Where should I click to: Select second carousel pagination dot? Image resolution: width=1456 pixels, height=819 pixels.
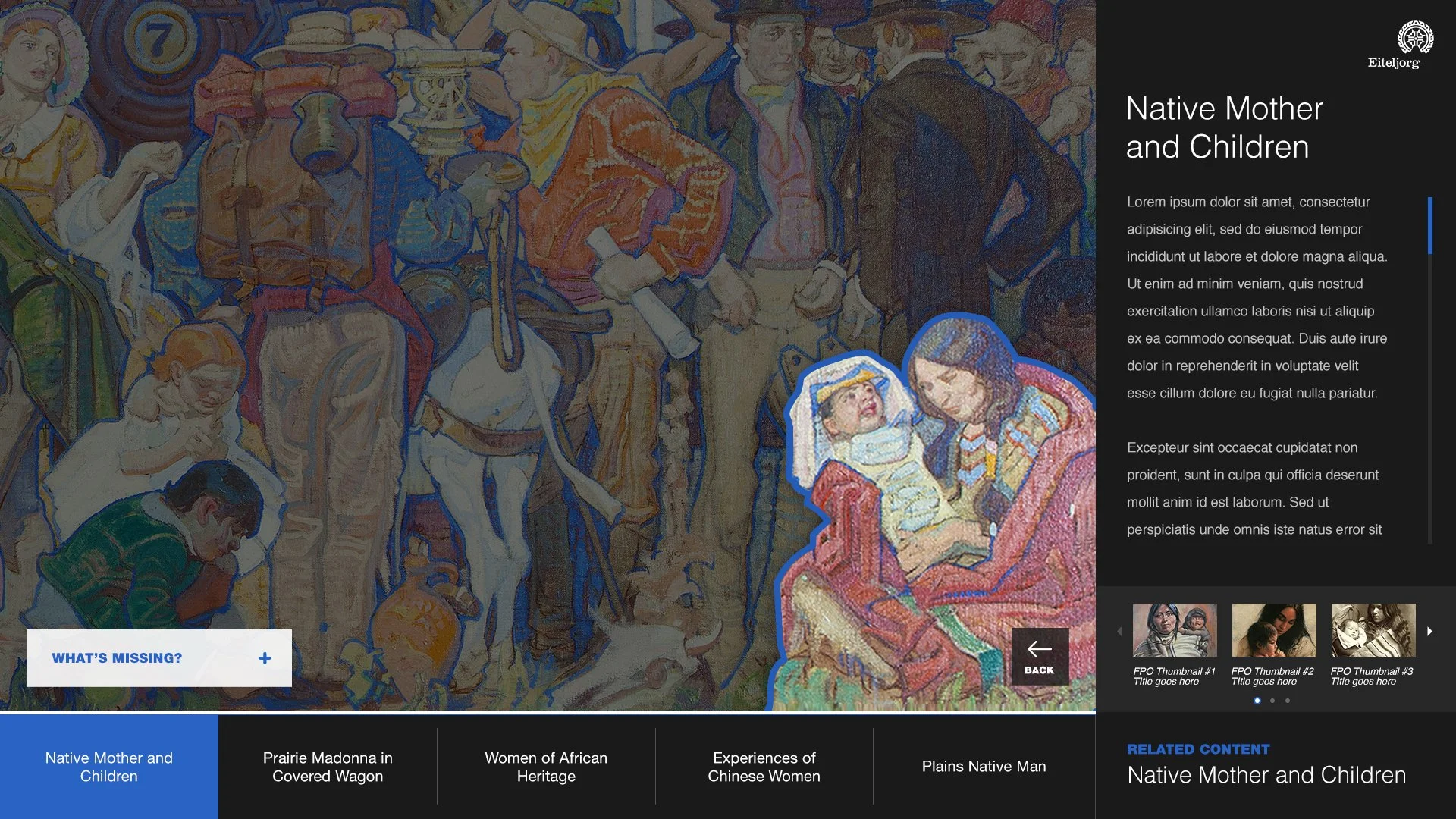point(1272,701)
